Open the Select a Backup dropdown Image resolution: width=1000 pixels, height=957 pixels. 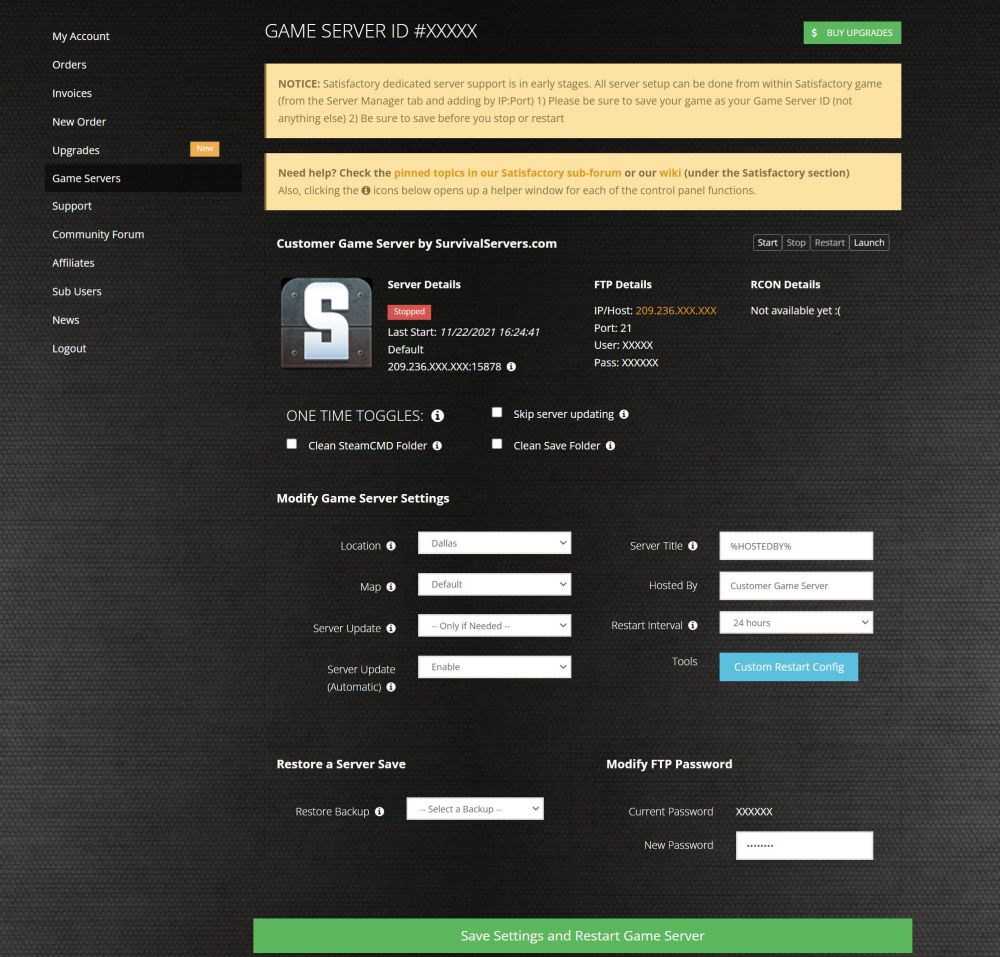[475, 808]
